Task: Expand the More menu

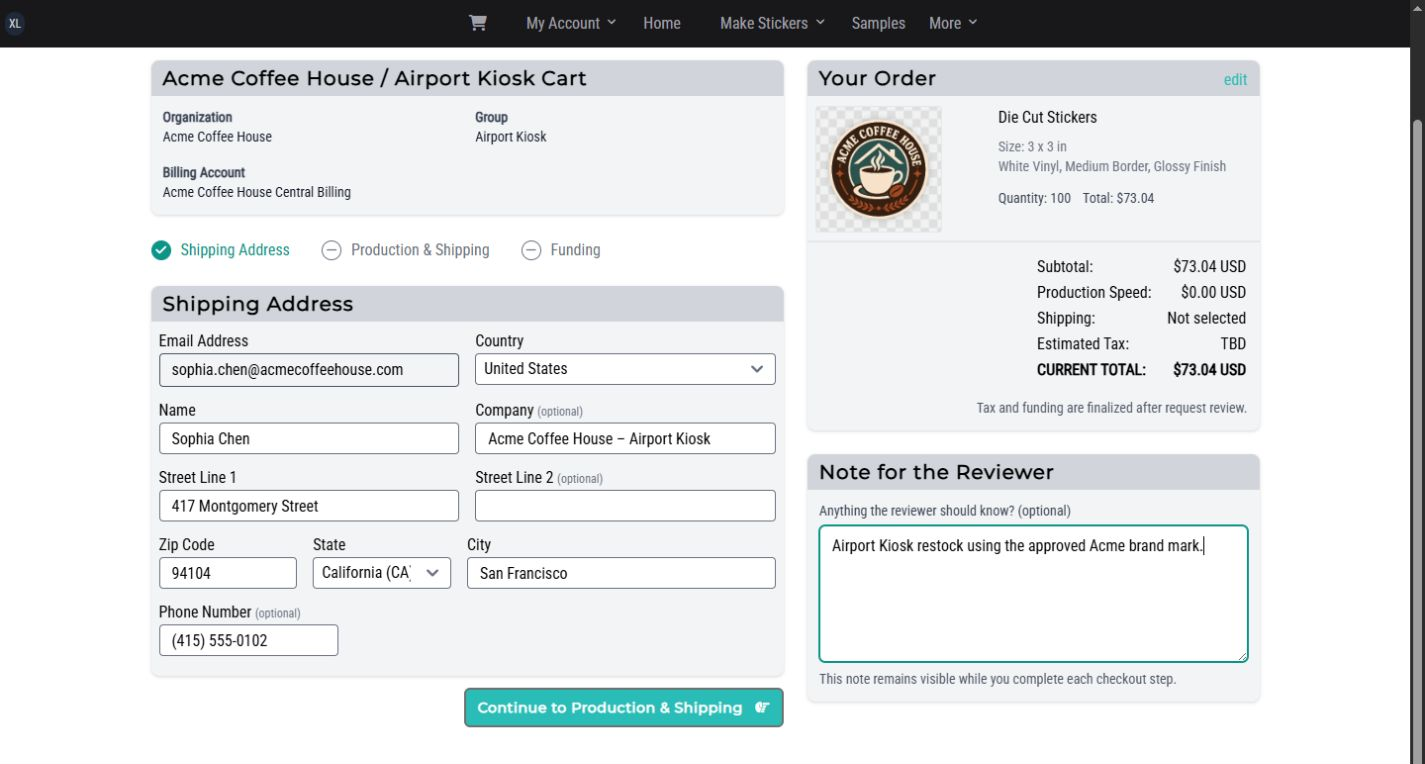Action: click(953, 23)
